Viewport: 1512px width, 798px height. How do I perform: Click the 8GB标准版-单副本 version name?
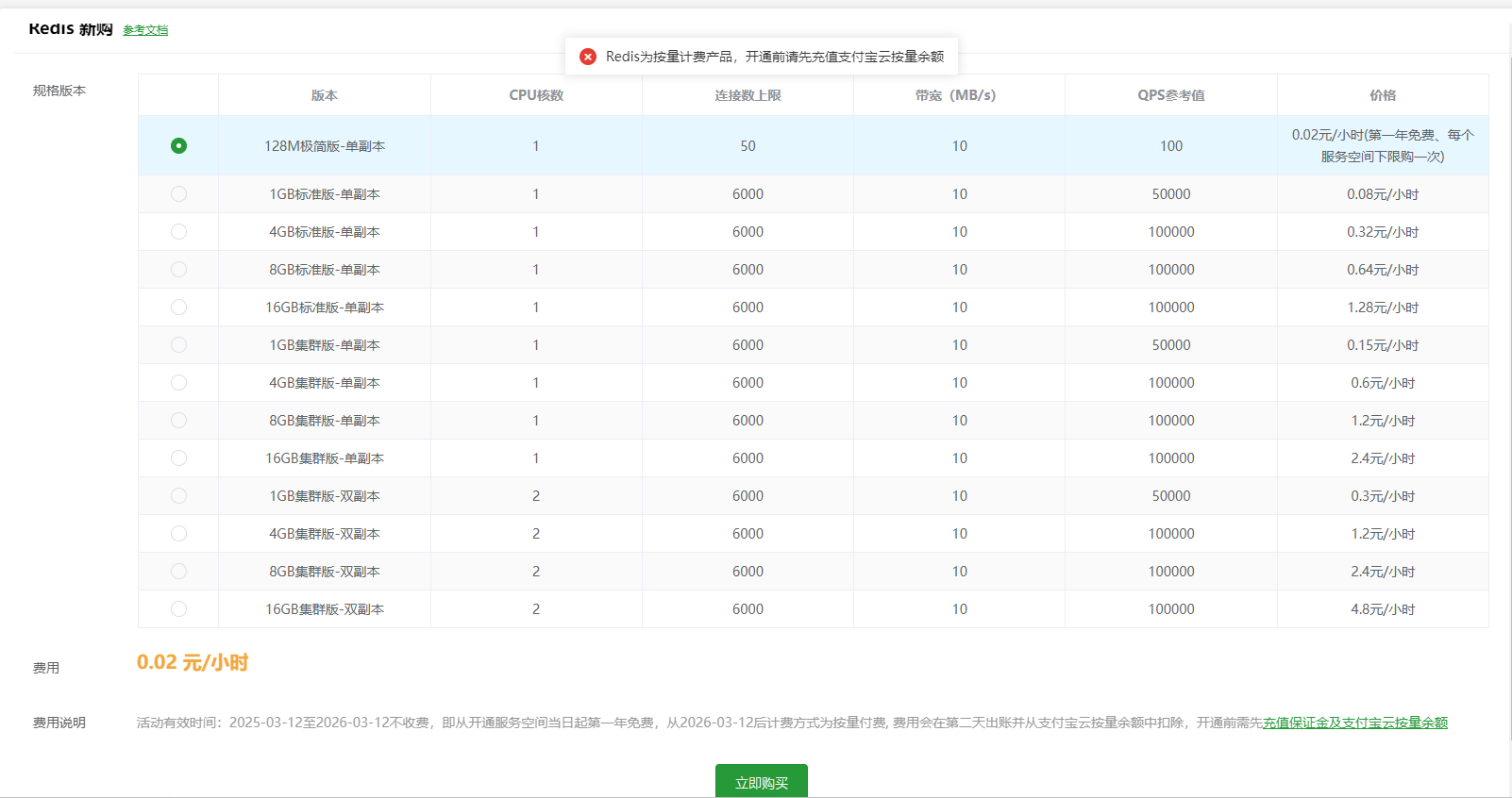[x=325, y=270]
